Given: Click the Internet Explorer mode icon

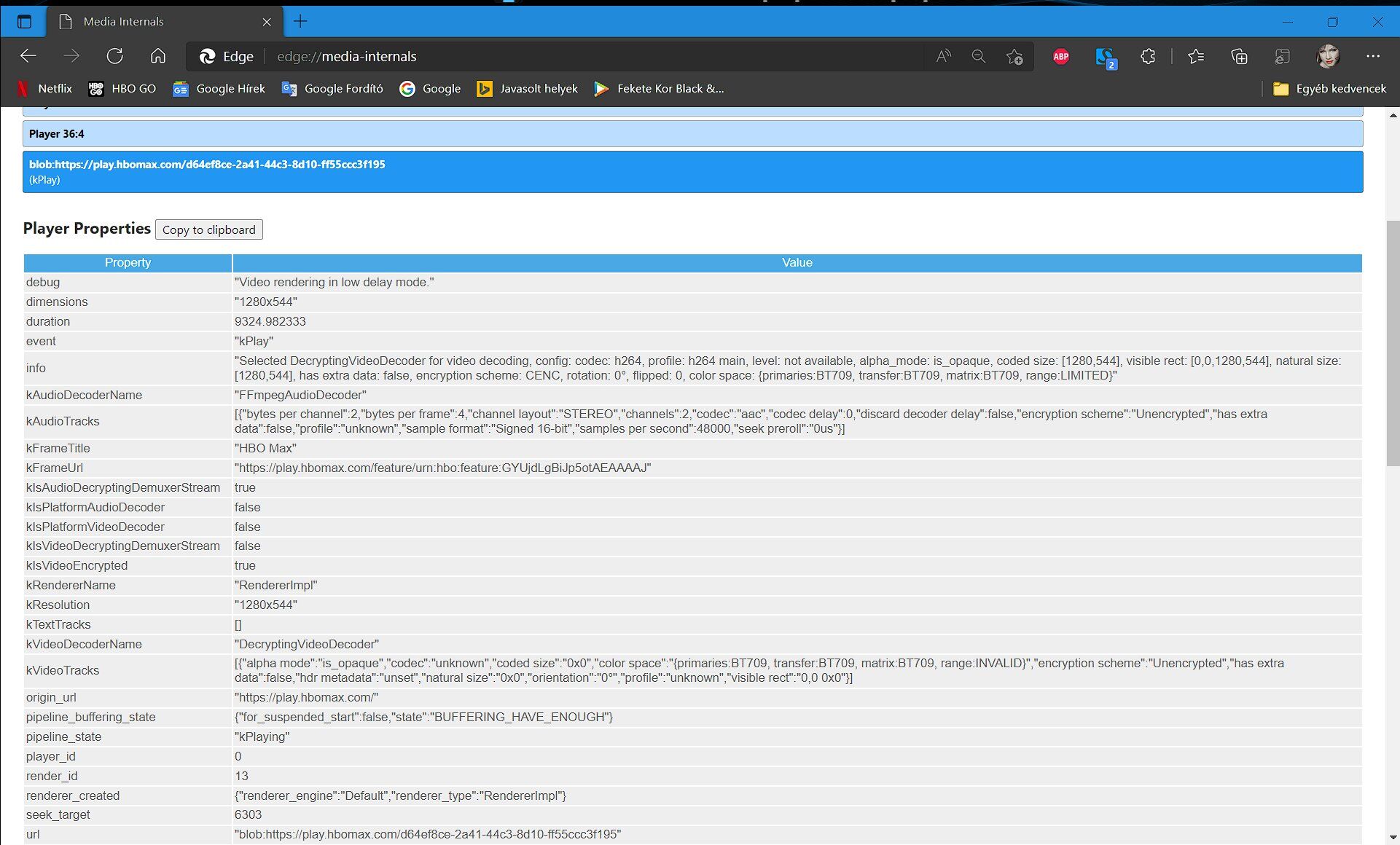Looking at the screenshot, I should click(1282, 56).
